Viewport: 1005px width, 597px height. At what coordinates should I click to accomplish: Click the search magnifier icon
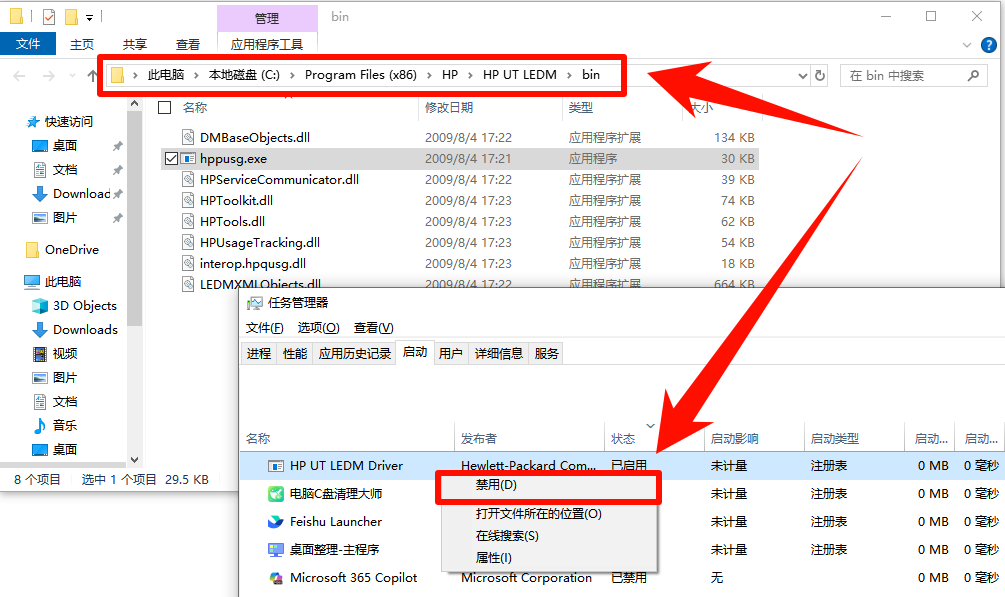974,76
